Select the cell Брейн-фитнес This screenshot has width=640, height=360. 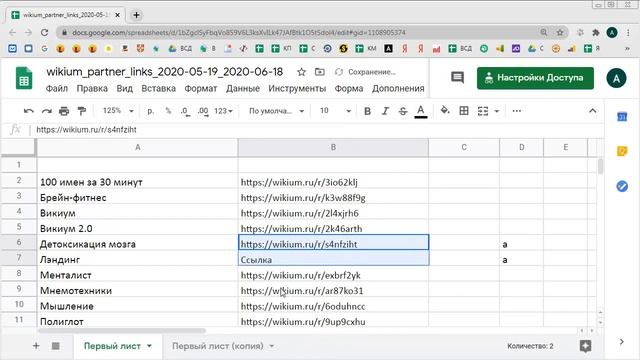(138, 196)
